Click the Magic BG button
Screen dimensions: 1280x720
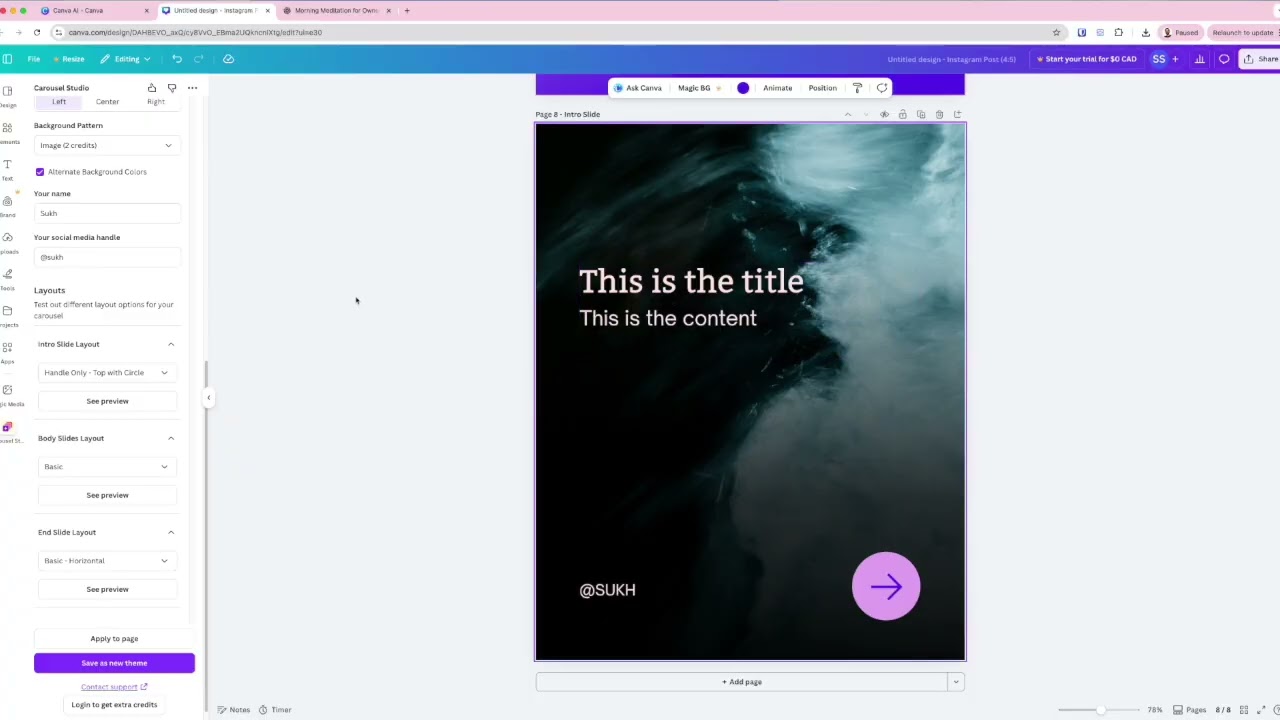pos(699,88)
